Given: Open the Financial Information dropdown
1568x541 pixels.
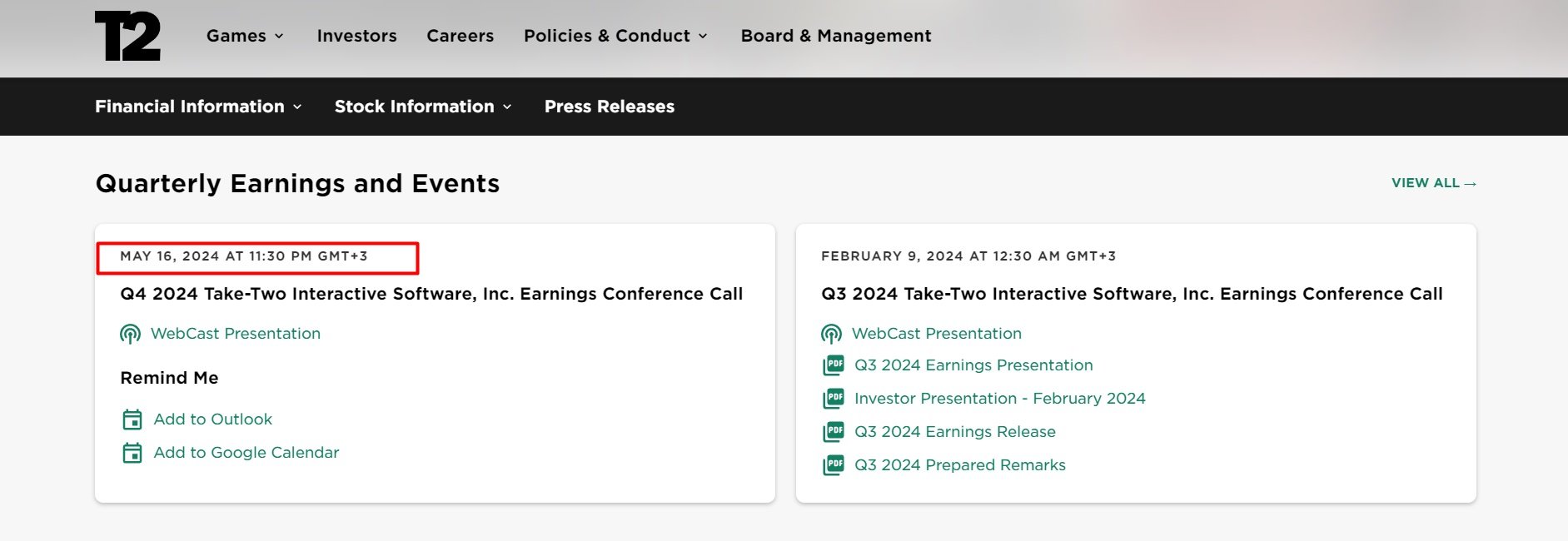Looking at the screenshot, I should point(198,107).
